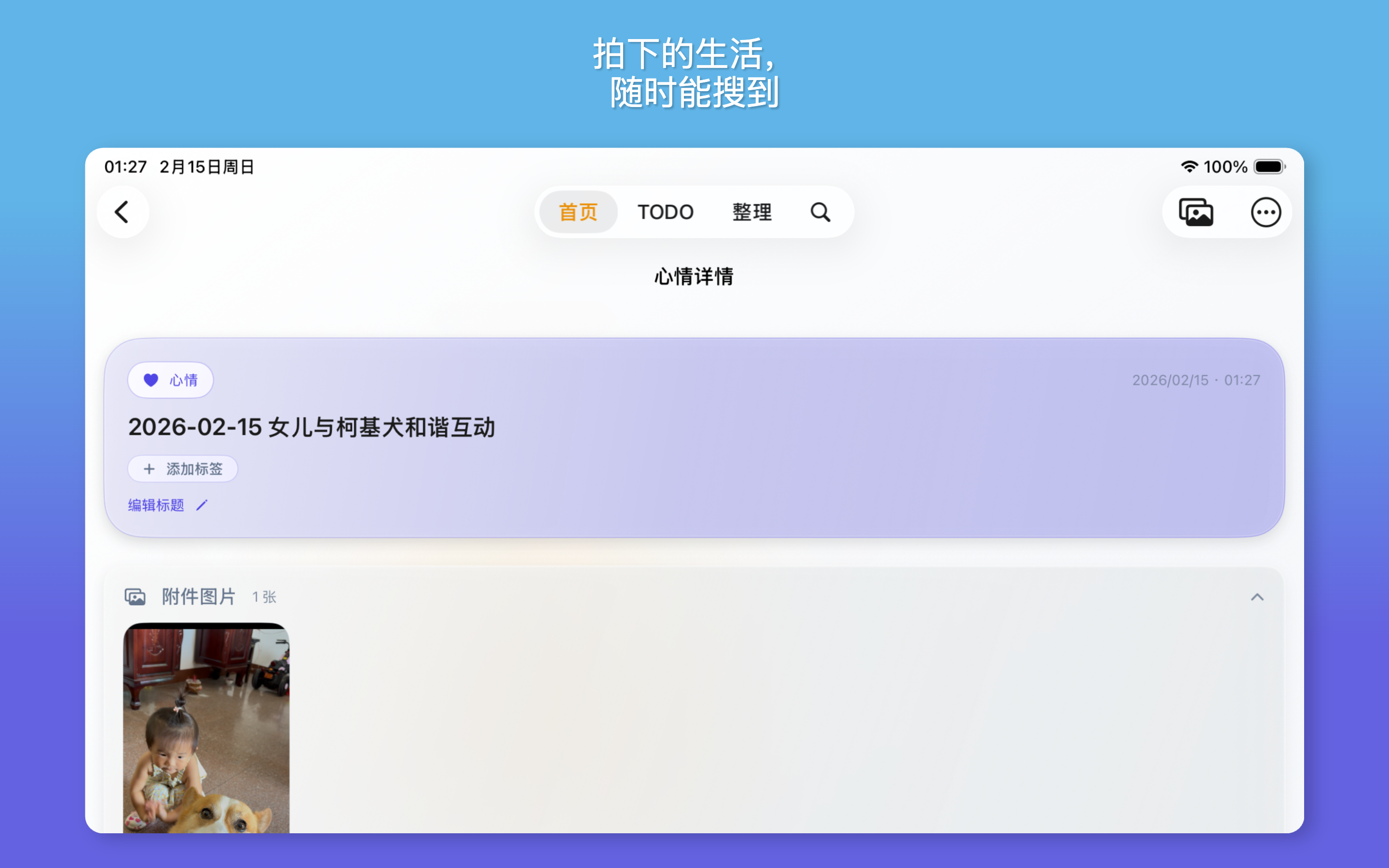Click the 心情 category tag
Image resolution: width=1389 pixels, height=868 pixels.
(x=170, y=380)
